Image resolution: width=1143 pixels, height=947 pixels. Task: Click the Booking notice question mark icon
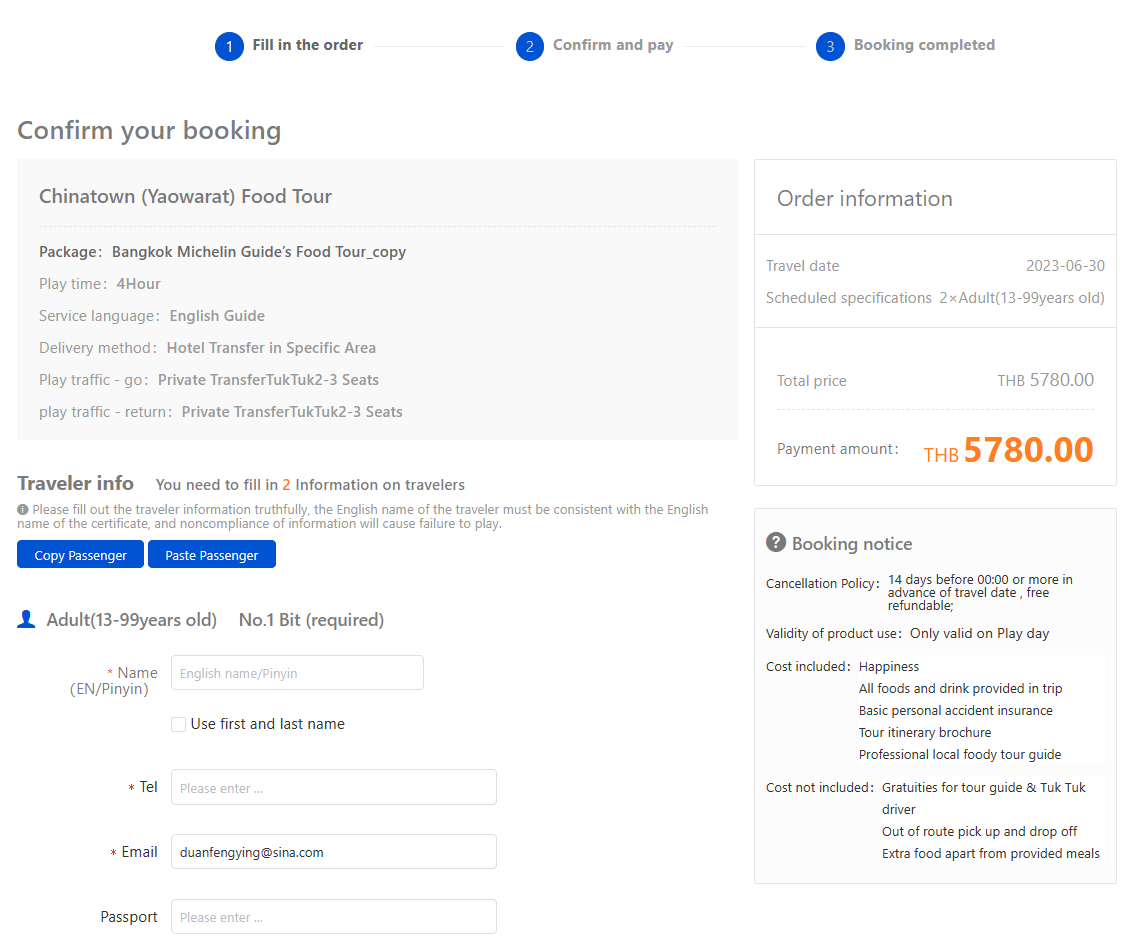pos(776,543)
